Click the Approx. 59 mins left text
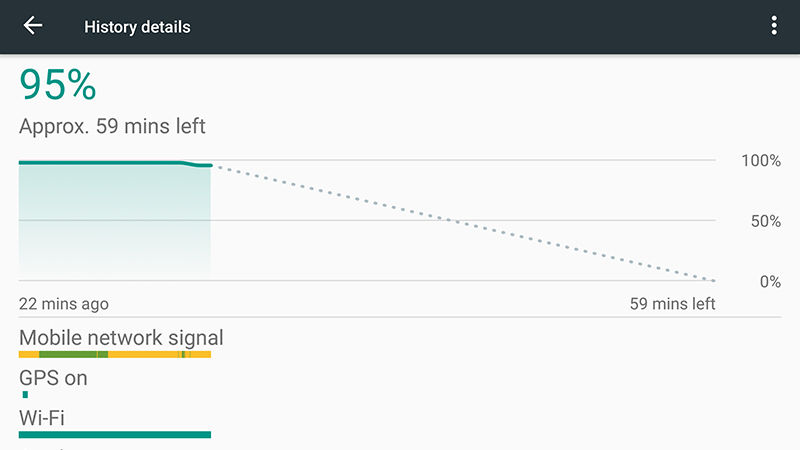800x450 pixels. click(112, 126)
